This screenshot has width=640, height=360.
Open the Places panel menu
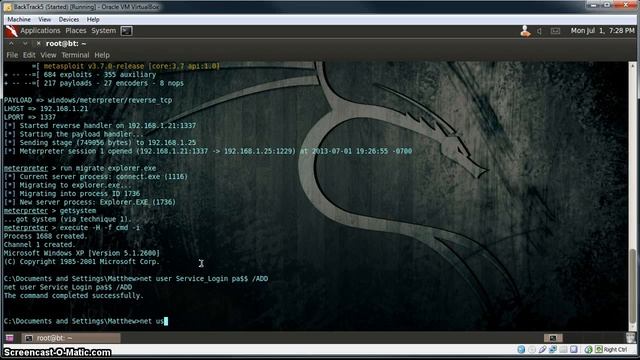76,31
